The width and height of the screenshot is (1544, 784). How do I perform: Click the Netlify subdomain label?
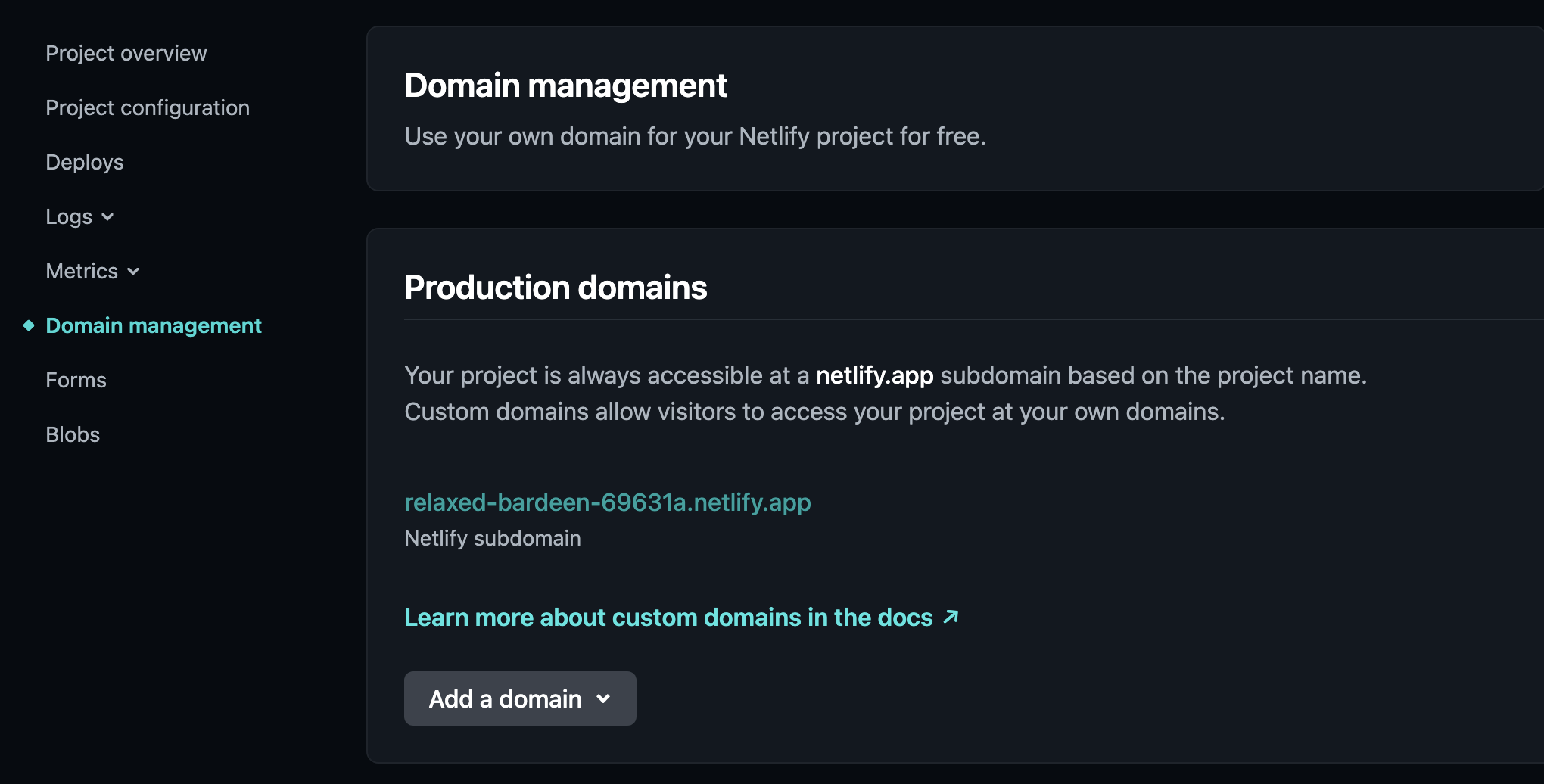(x=493, y=538)
